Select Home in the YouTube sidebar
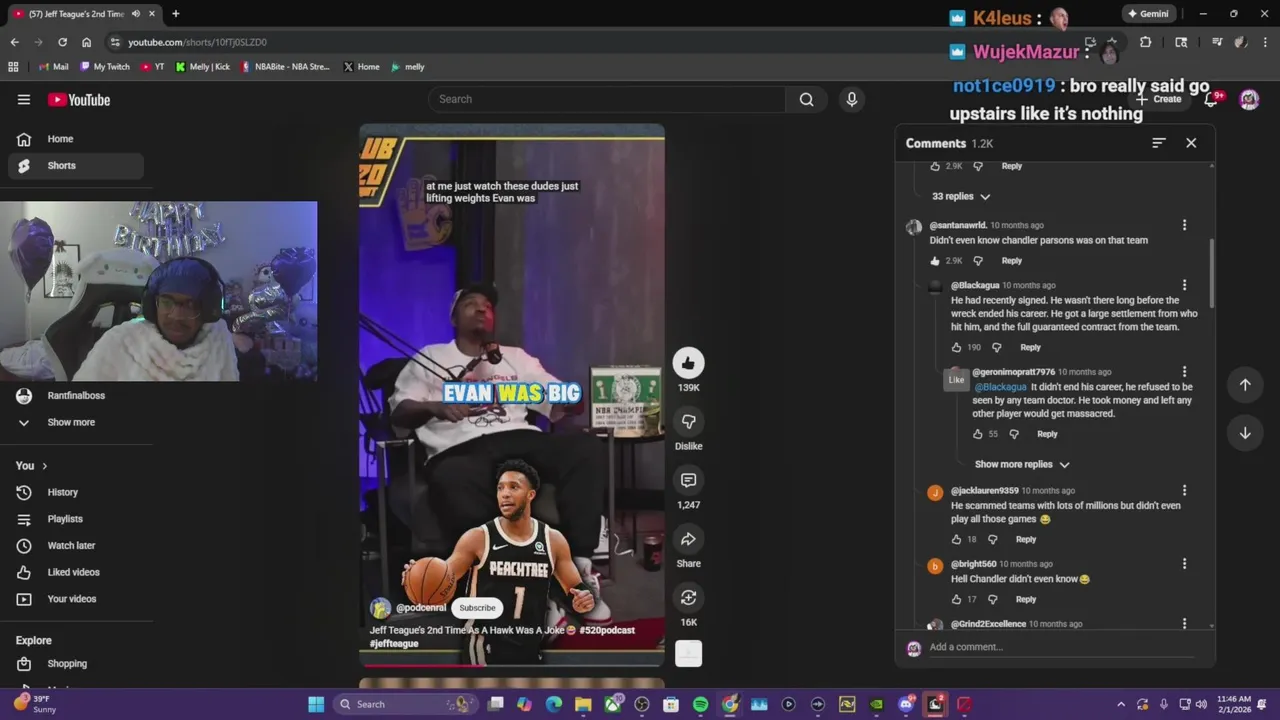Image resolution: width=1280 pixels, height=720 pixels. coord(76,139)
